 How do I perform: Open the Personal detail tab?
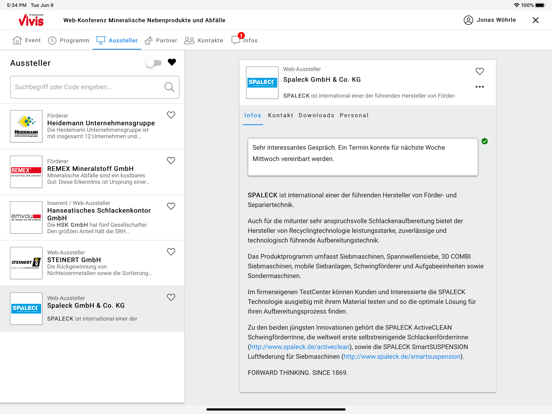point(354,115)
